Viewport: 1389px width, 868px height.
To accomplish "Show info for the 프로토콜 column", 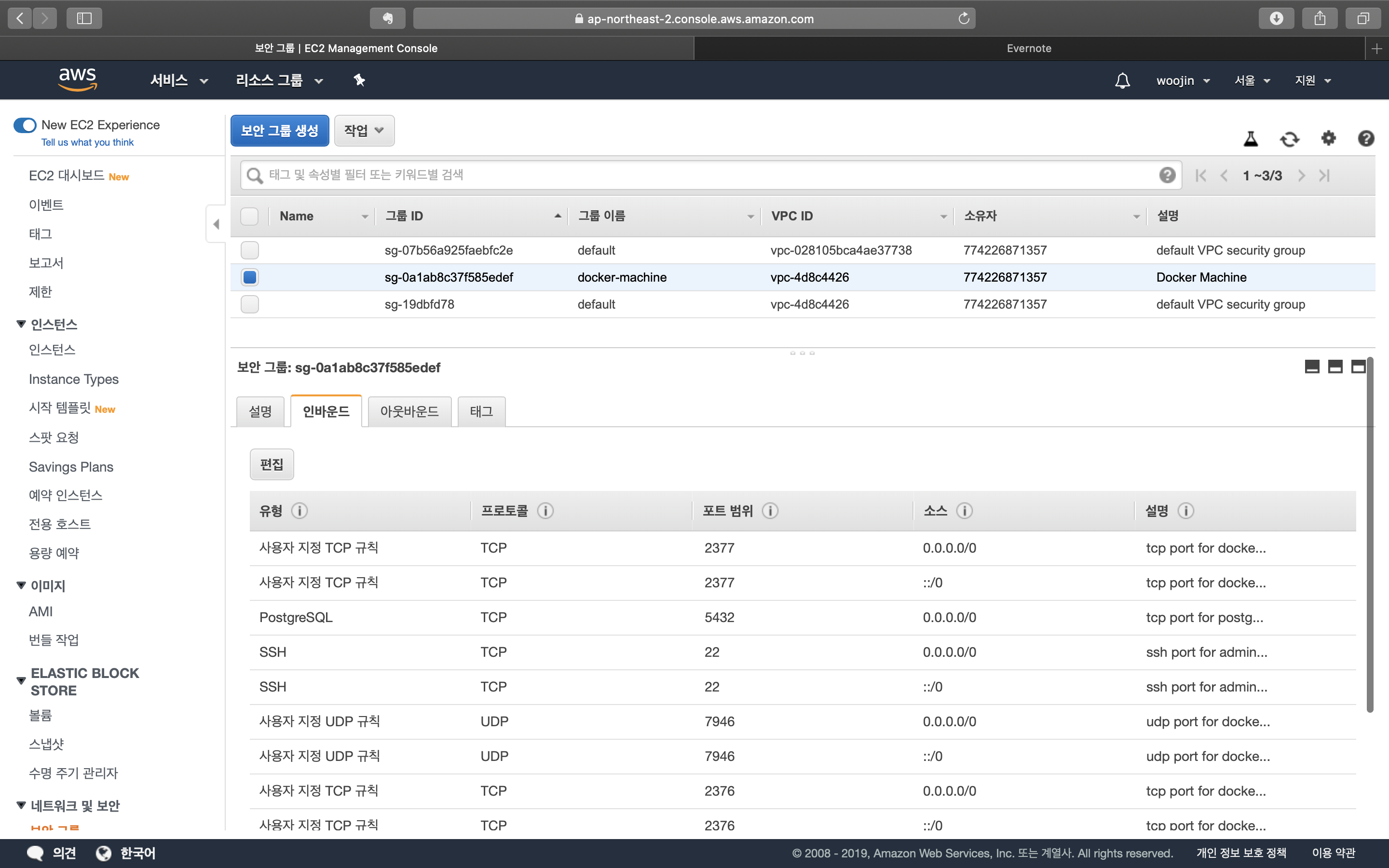I will click(x=545, y=510).
